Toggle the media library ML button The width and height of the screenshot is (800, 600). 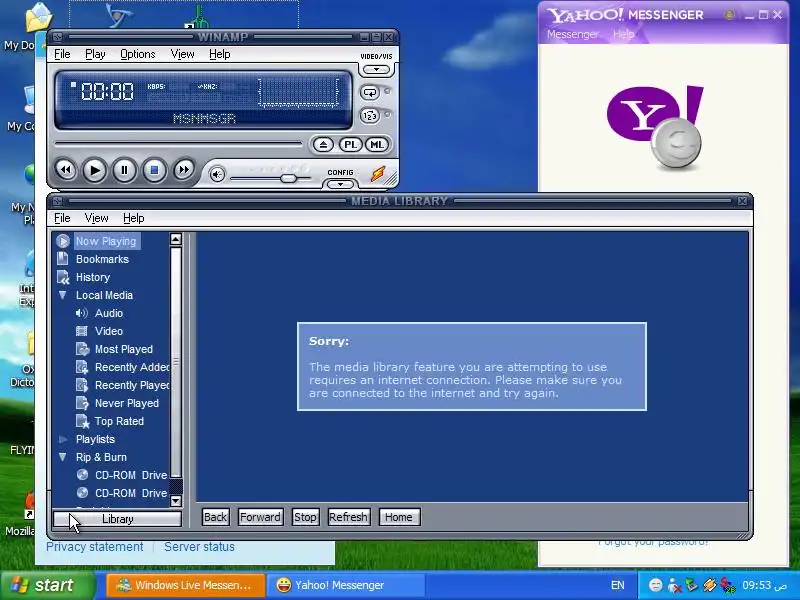click(377, 145)
